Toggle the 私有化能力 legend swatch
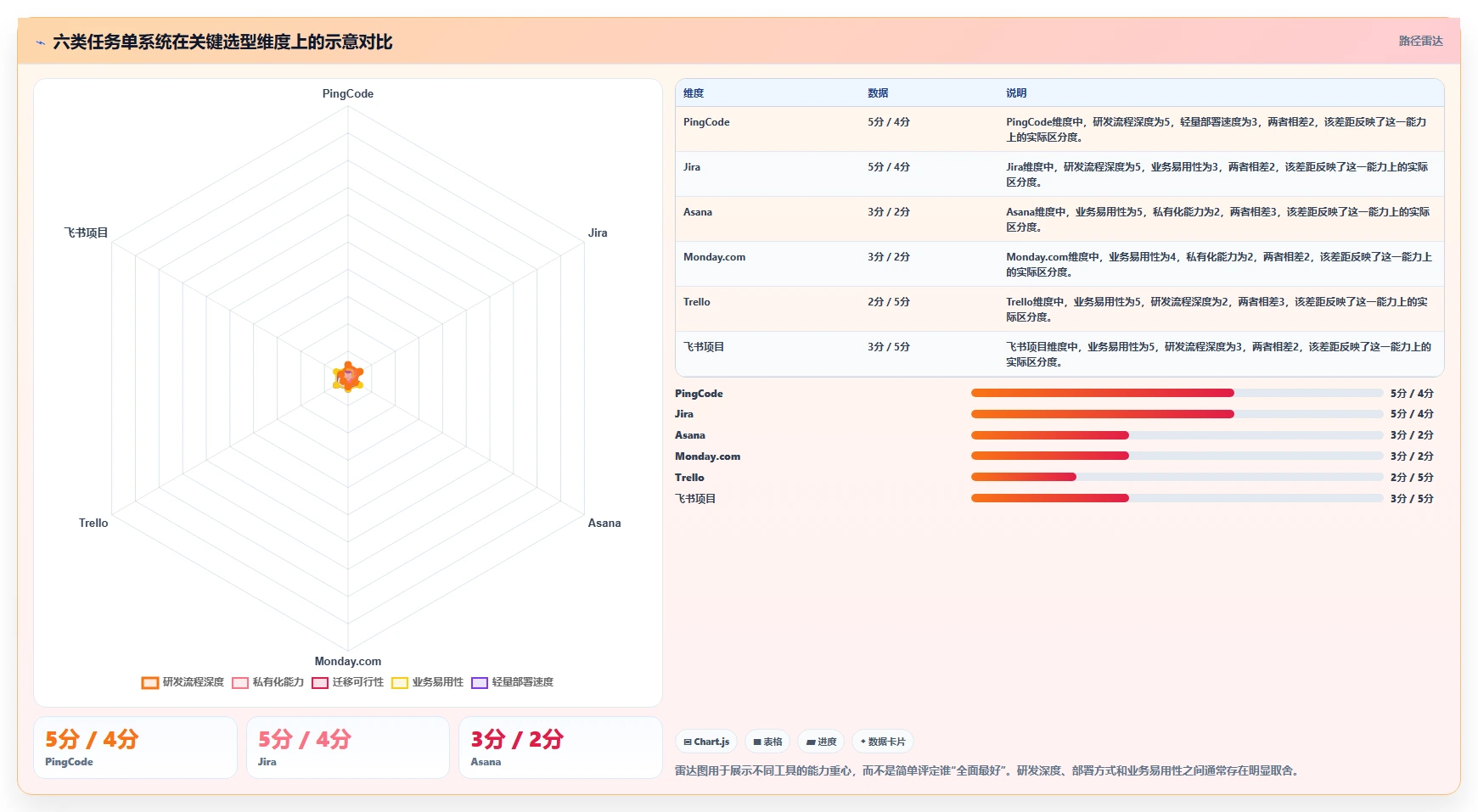 [x=240, y=682]
